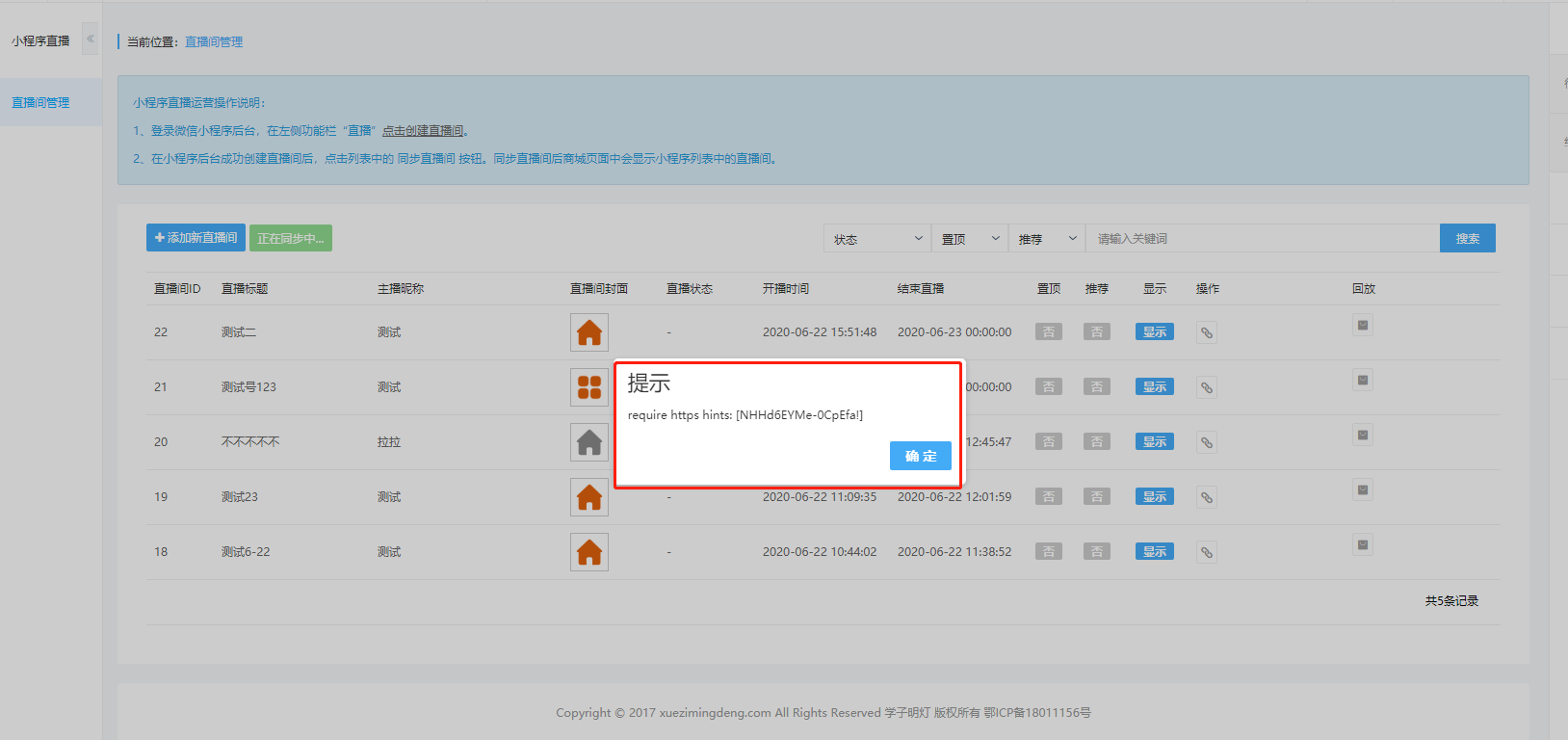
Task: Click title cell 测试二
Action: pyautogui.click(x=239, y=331)
